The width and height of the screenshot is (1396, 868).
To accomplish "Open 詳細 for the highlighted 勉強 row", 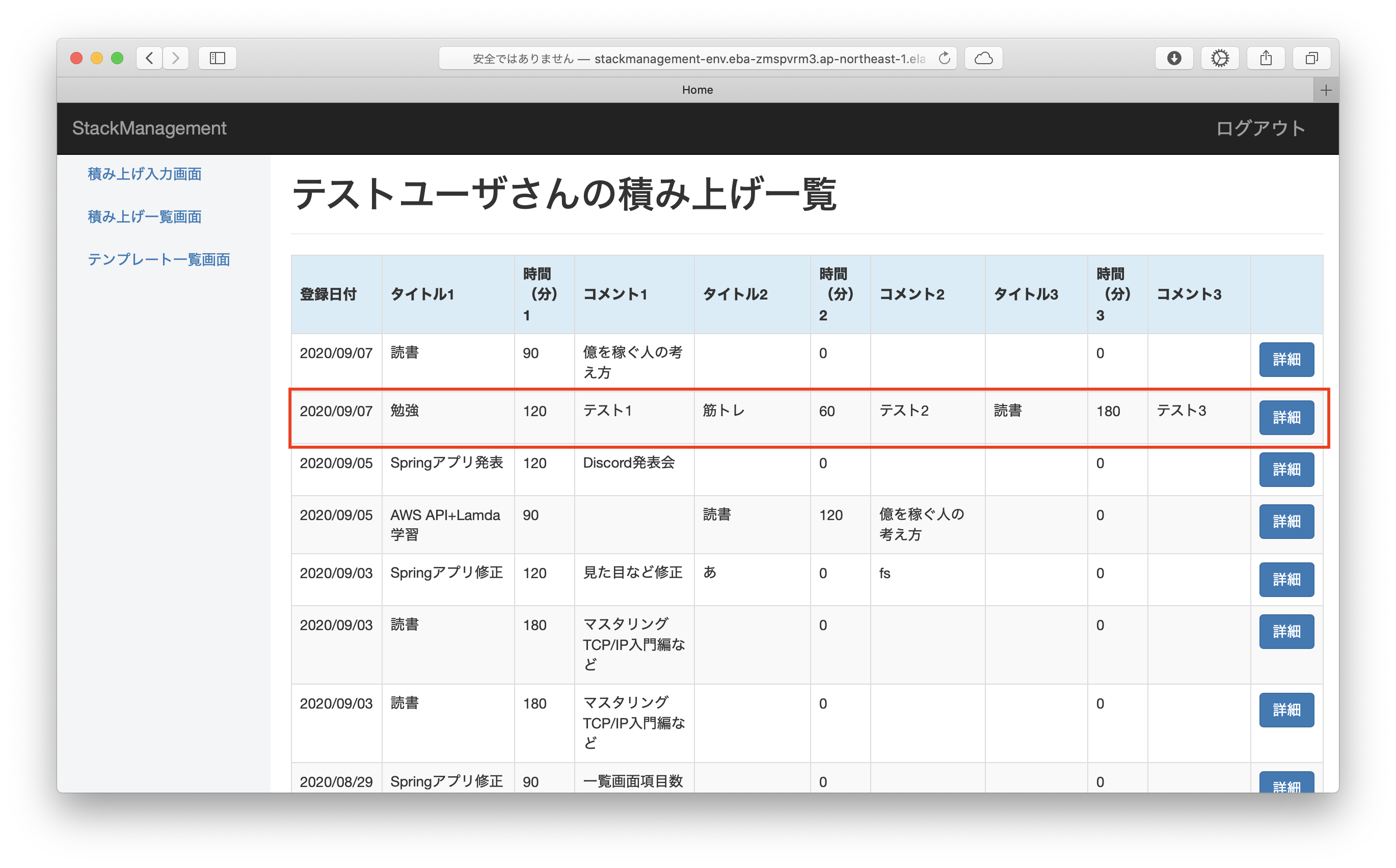I will tap(1286, 417).
